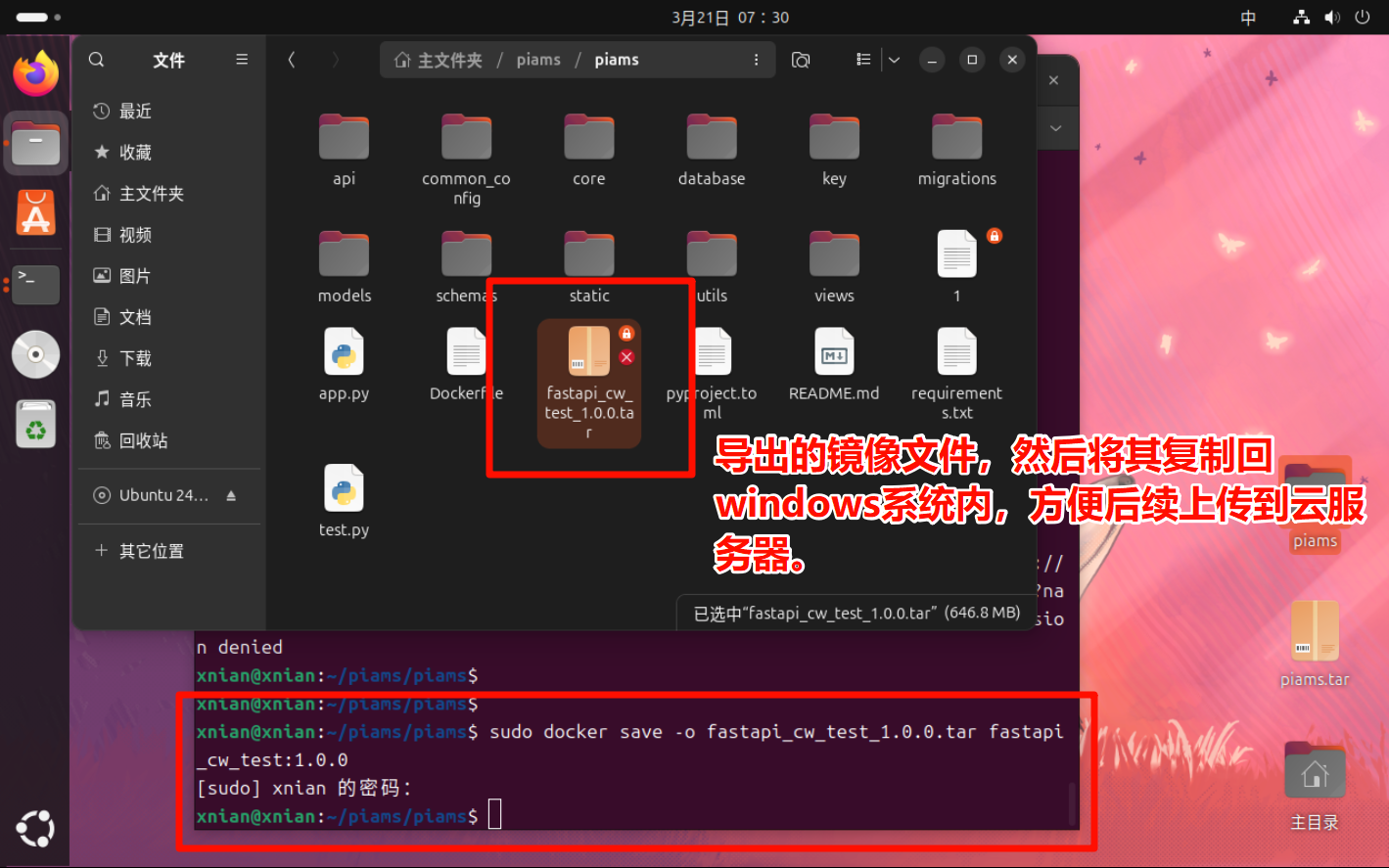1389x868 pixels.
Task: Open Other Locations (其它位置)
Action: (168, 551)
